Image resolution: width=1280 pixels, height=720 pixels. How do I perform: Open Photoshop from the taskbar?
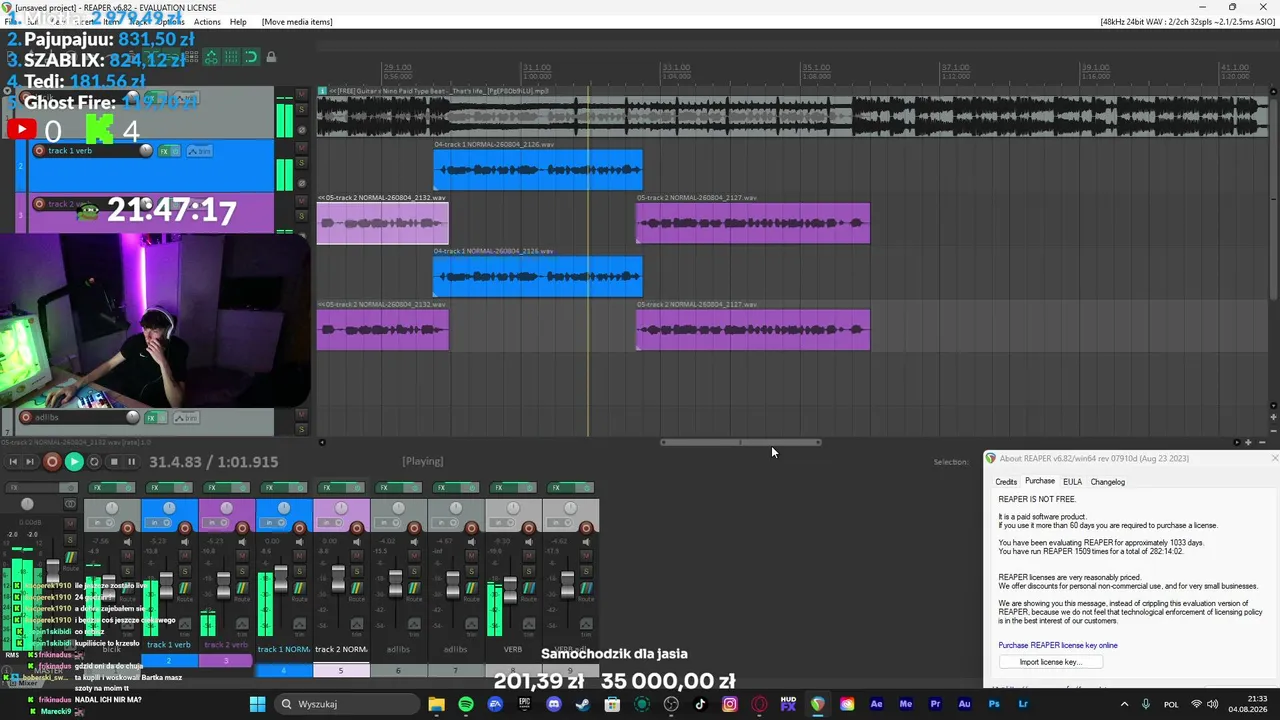click(994, 704)
